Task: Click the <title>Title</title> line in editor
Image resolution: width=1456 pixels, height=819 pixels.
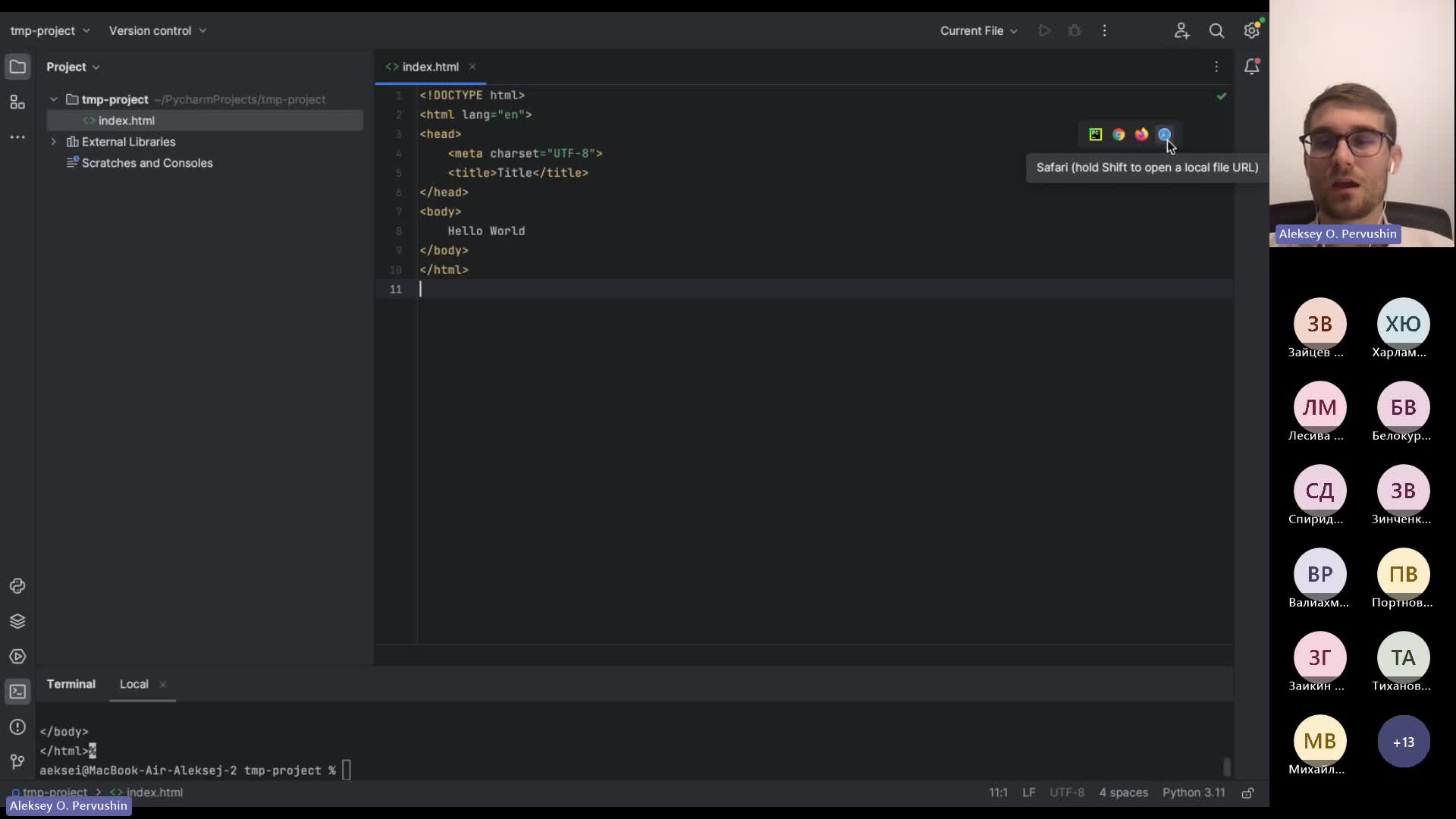Action: tap(518, 173)
